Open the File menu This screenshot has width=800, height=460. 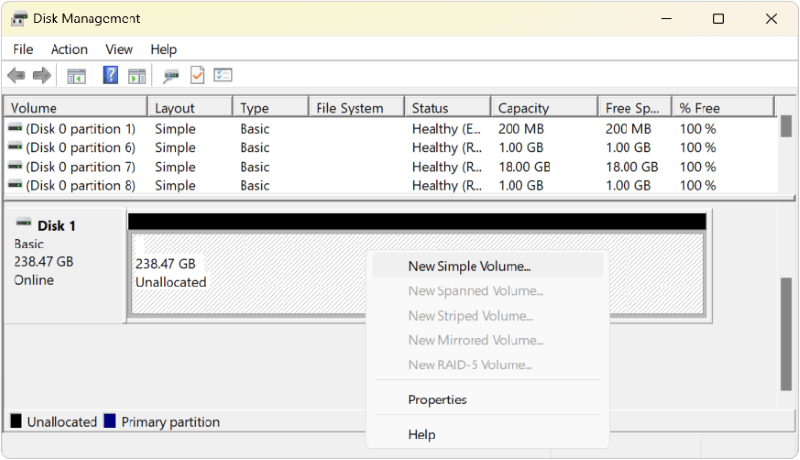(23, 49)
